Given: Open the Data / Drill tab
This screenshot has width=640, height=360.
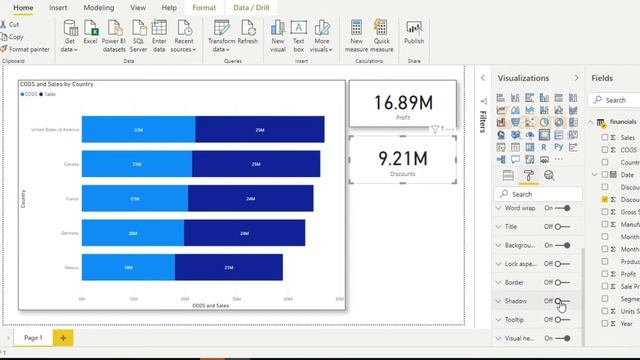Looking at the screenshot, I should tap(251, 7).
